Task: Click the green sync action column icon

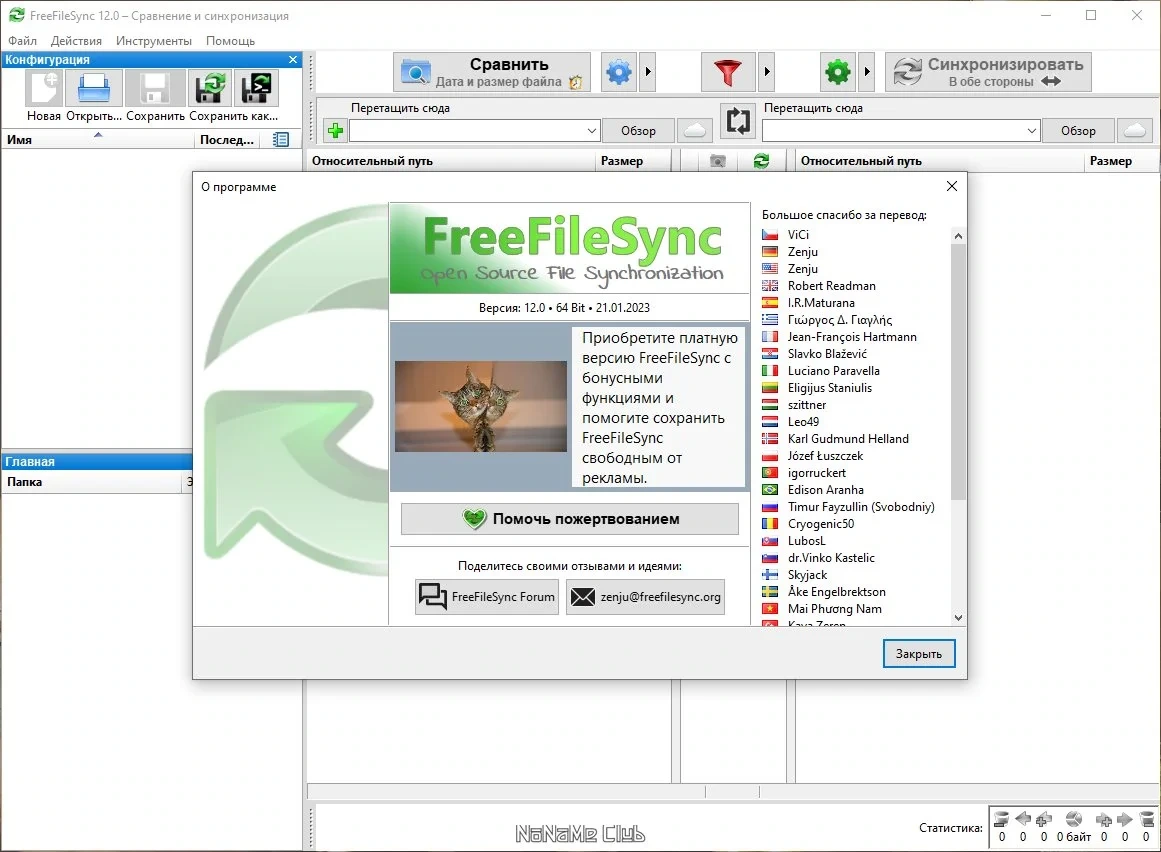Action: 761,161
